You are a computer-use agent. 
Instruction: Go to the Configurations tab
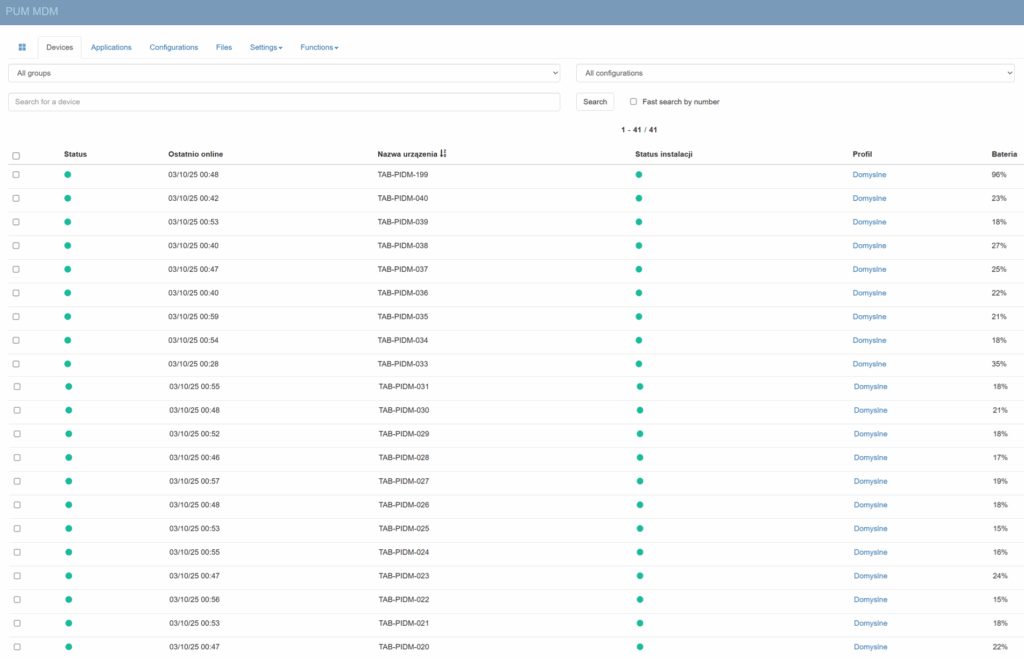(x=174, y=47)
